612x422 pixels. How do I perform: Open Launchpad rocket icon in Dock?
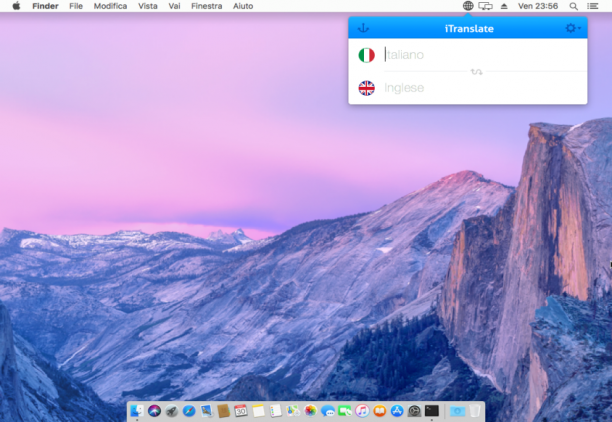171,411
